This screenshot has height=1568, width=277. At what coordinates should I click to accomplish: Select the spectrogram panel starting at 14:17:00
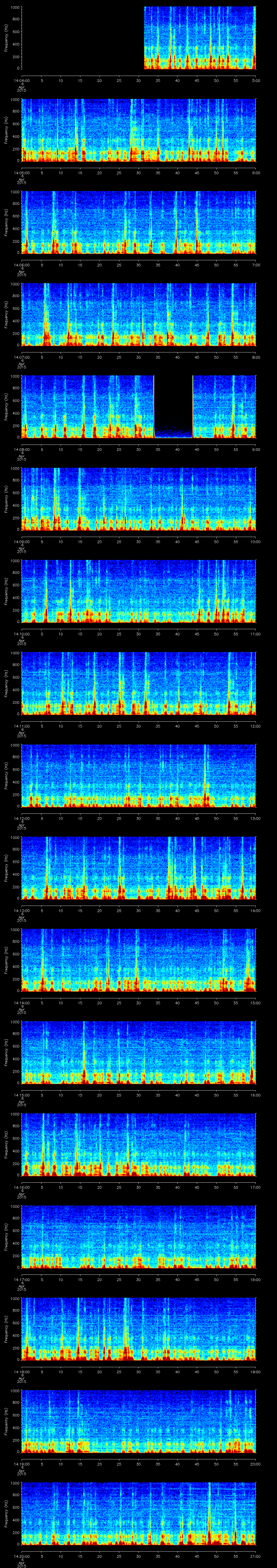point(139,1237)
